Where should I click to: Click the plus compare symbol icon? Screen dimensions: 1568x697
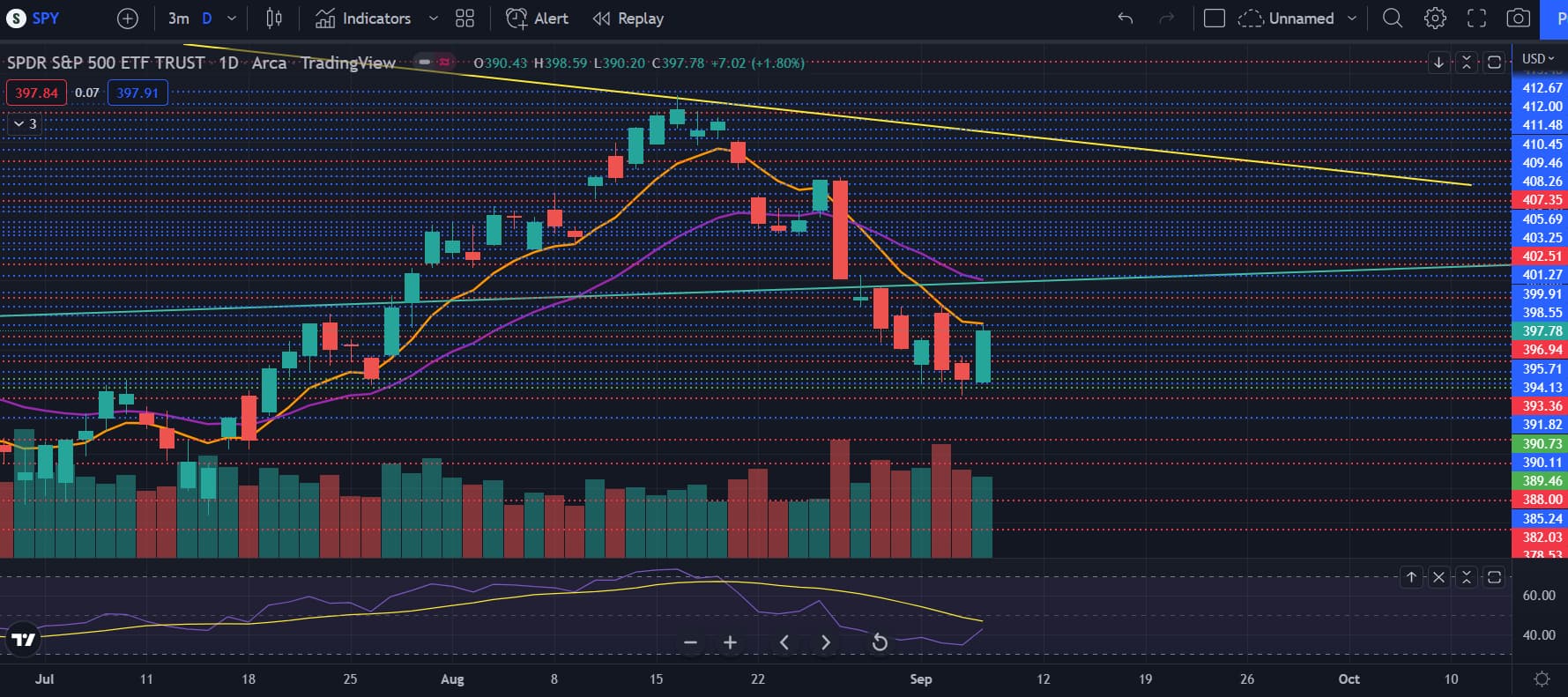(128, 19)
